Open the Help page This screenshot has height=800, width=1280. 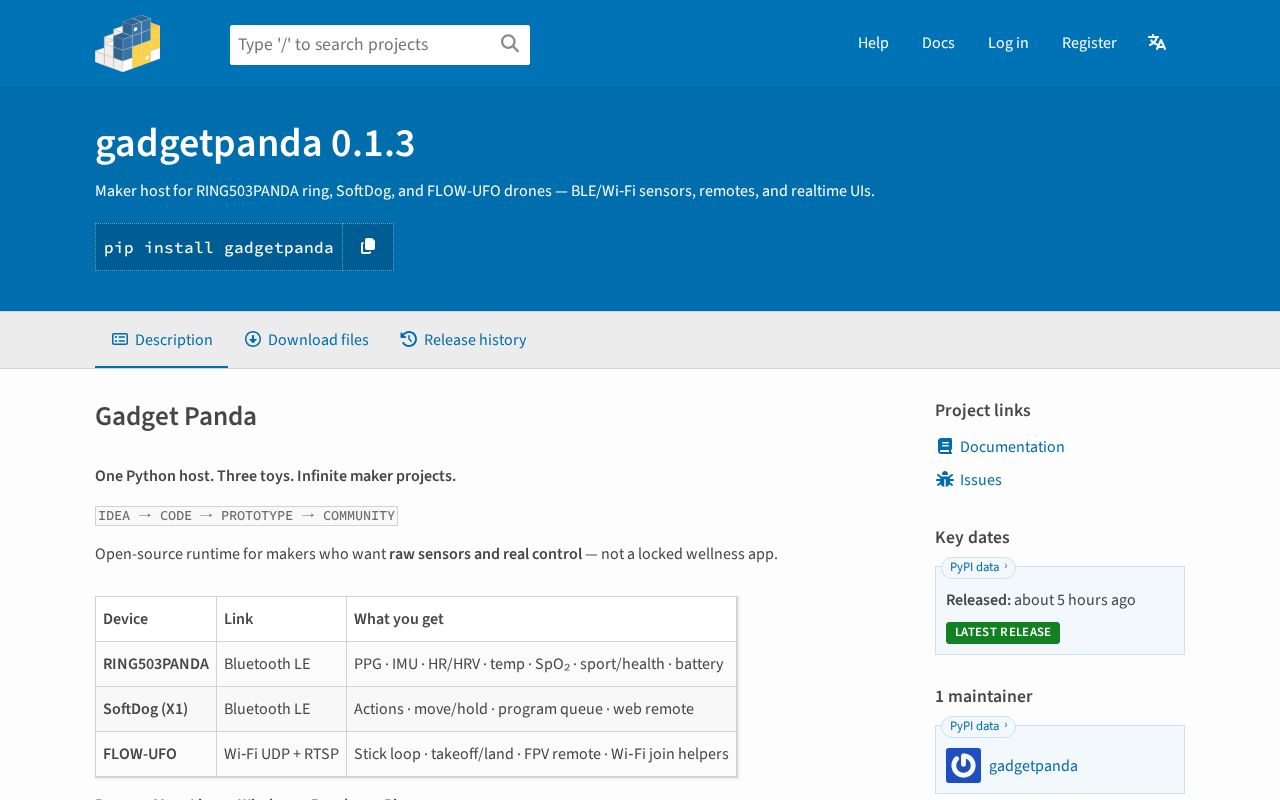[873, 42]
